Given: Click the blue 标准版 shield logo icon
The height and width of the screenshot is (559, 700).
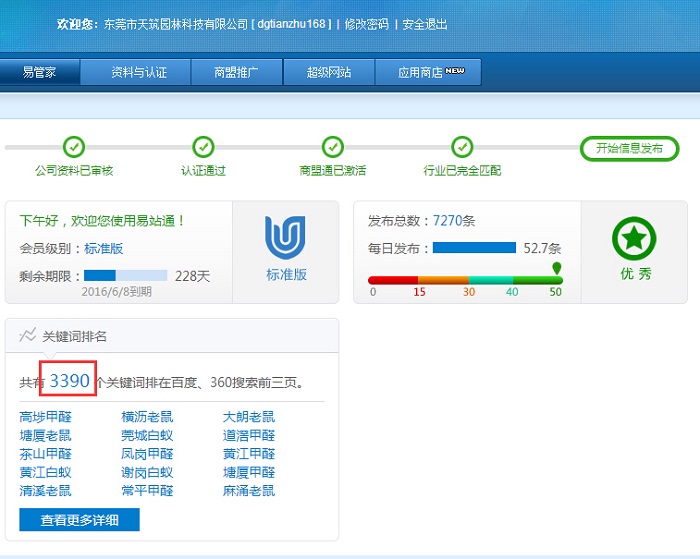Looking at the screenshot, I should point(285,238).
